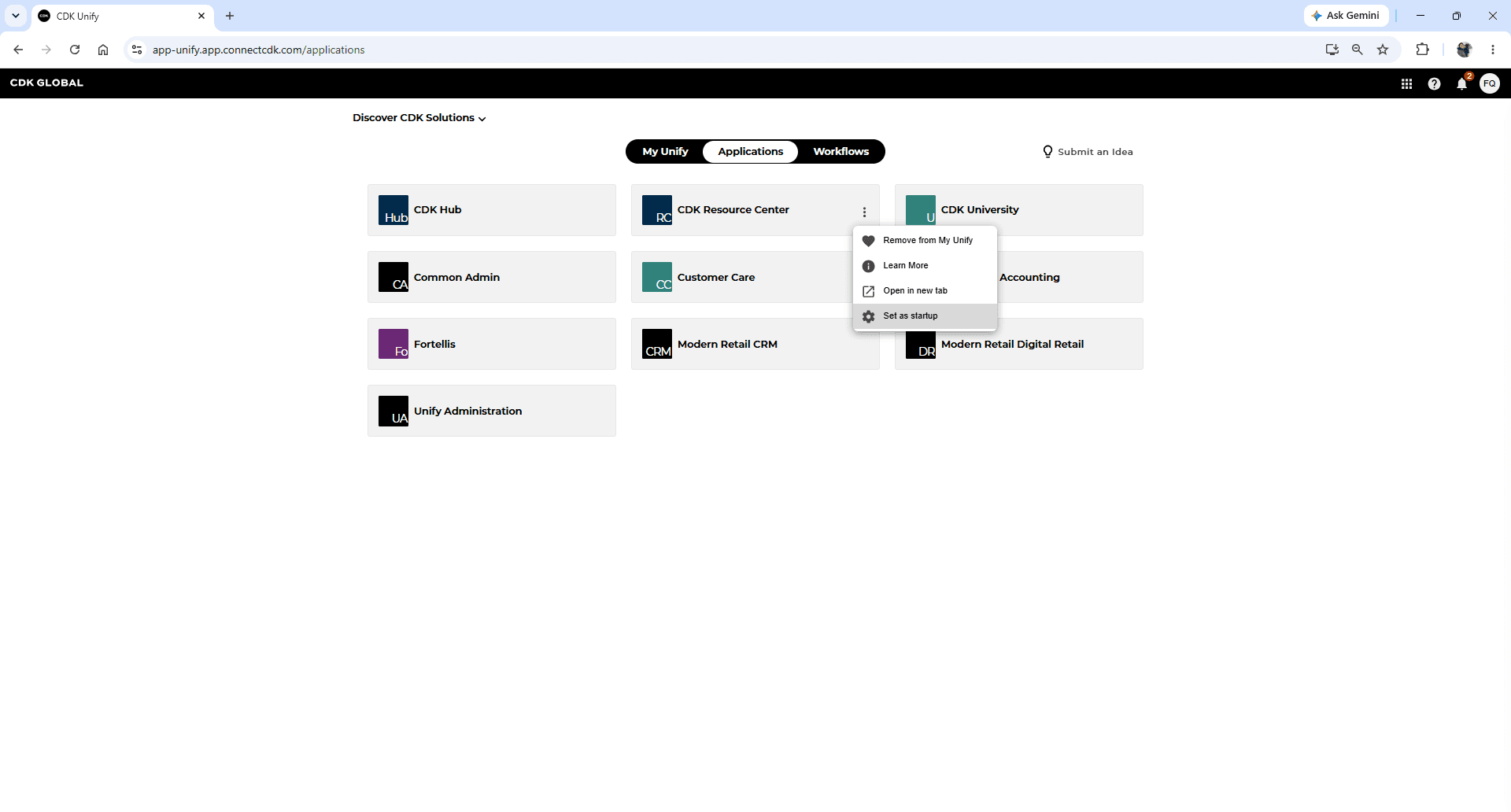Click the Customer Care tile label
1511x812 pixels.
[x=716, y=277]
